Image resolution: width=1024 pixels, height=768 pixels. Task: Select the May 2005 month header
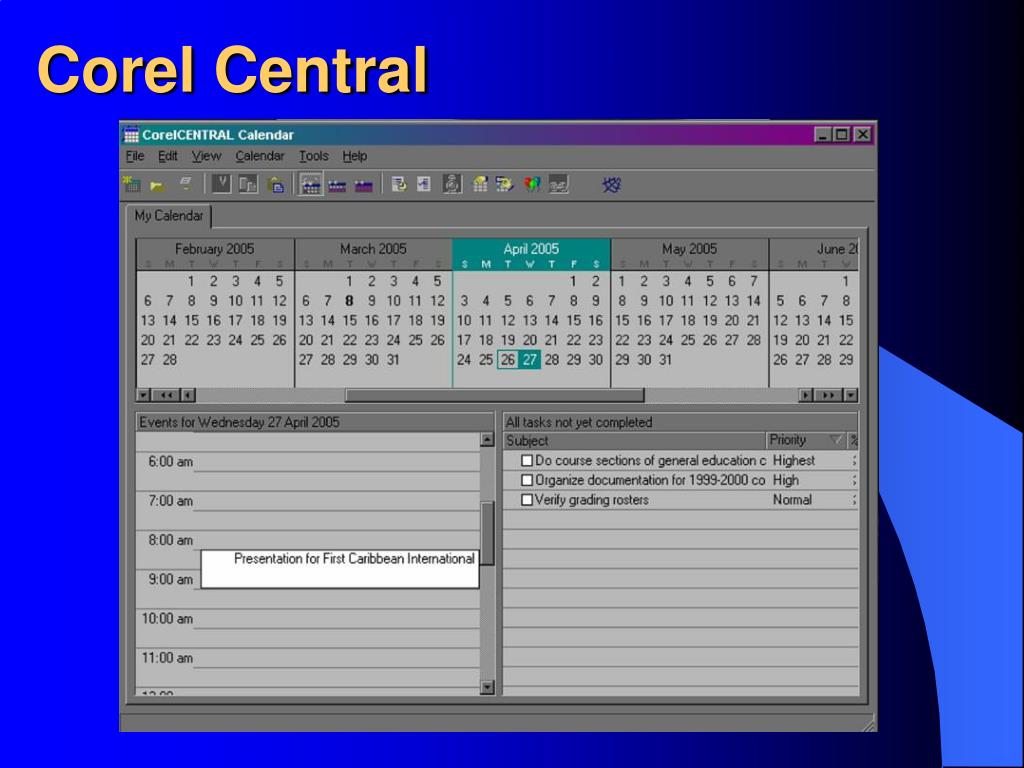pos(689,249)
